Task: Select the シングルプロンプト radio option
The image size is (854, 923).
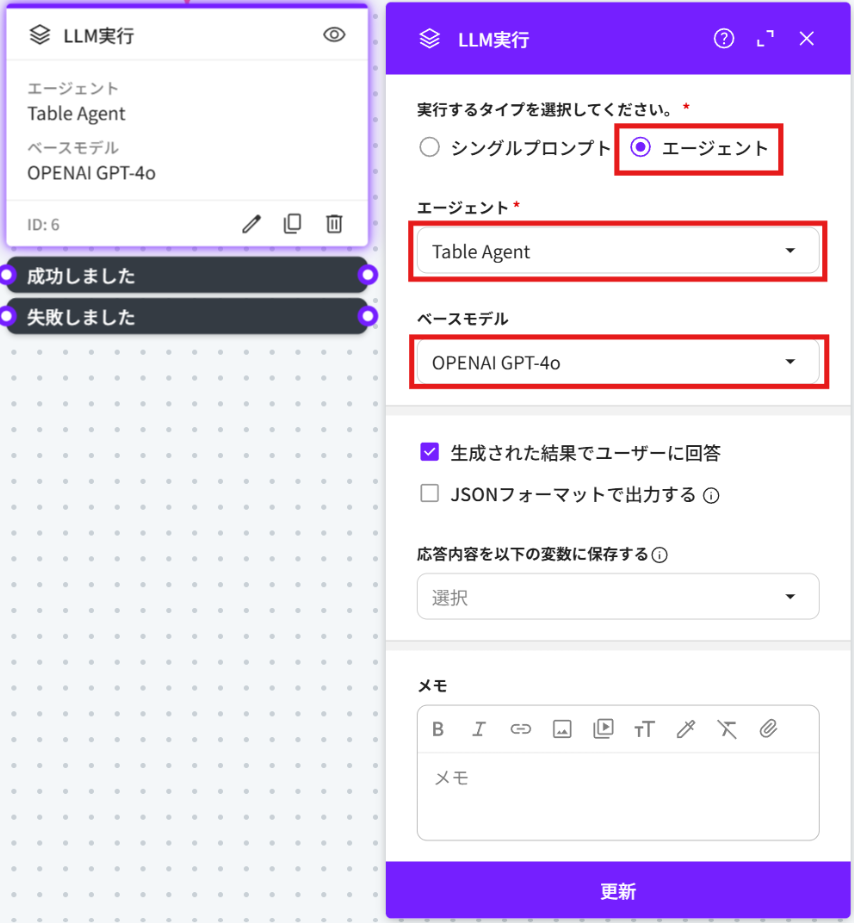Action: click(x=430, y=148)
